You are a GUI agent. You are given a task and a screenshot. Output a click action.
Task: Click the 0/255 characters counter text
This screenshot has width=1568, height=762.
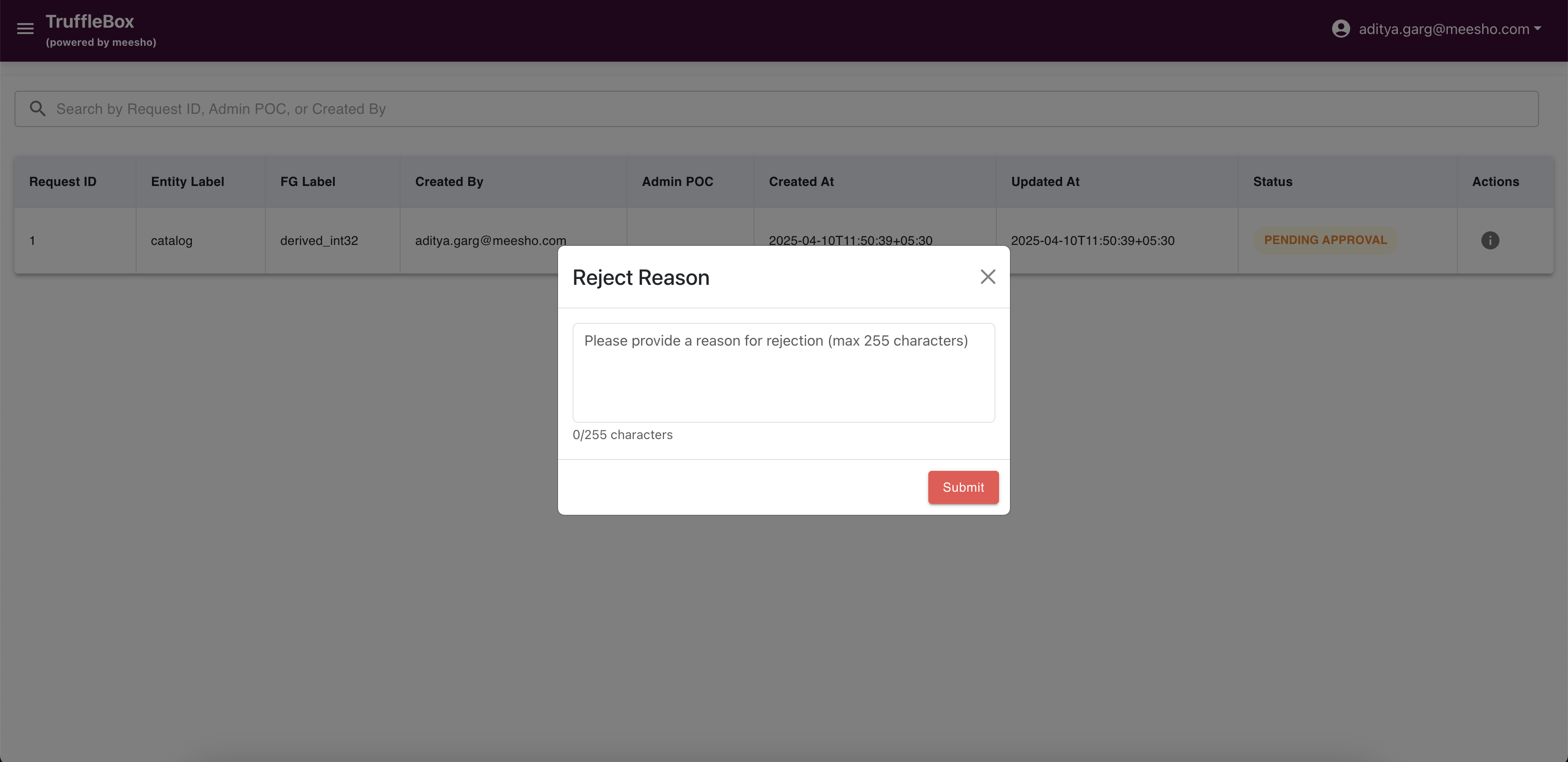622,435
